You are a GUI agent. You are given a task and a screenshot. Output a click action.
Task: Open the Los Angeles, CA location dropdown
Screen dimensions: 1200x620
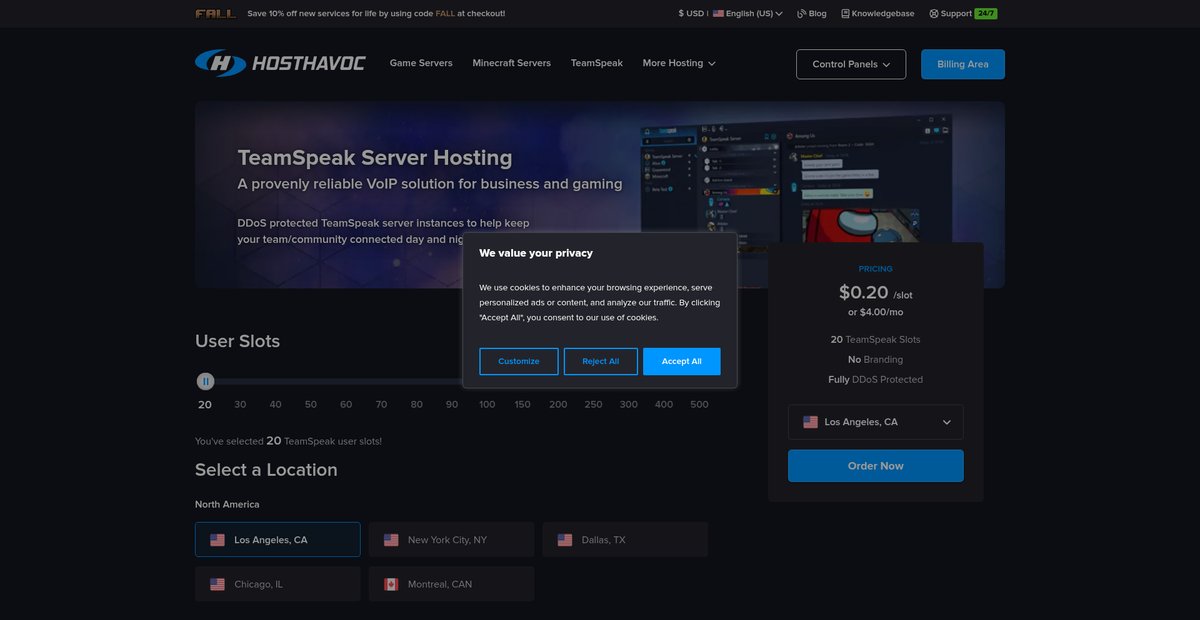[x=876, y=422]
